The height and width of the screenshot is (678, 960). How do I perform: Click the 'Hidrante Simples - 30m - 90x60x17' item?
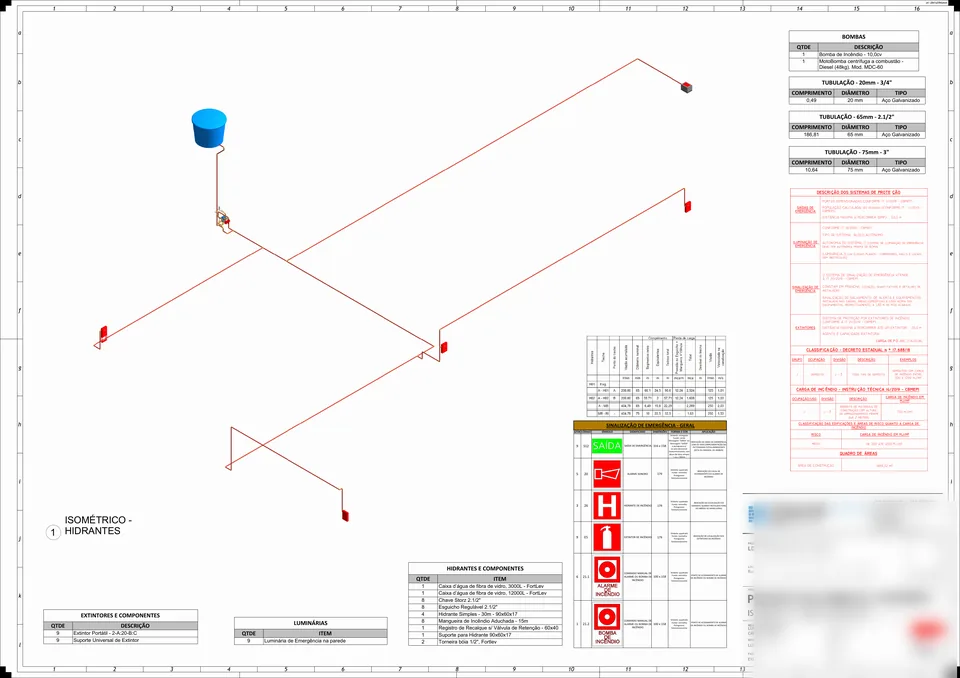478,614
